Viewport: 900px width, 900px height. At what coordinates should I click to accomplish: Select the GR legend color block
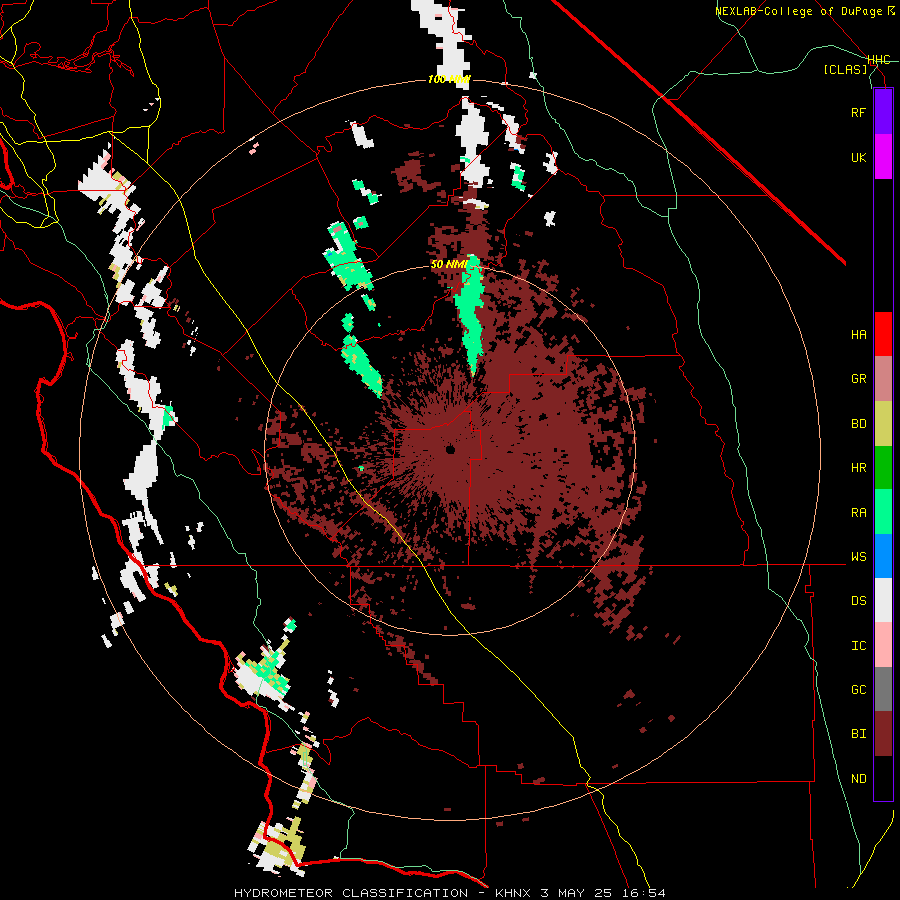tap(883, 379)
